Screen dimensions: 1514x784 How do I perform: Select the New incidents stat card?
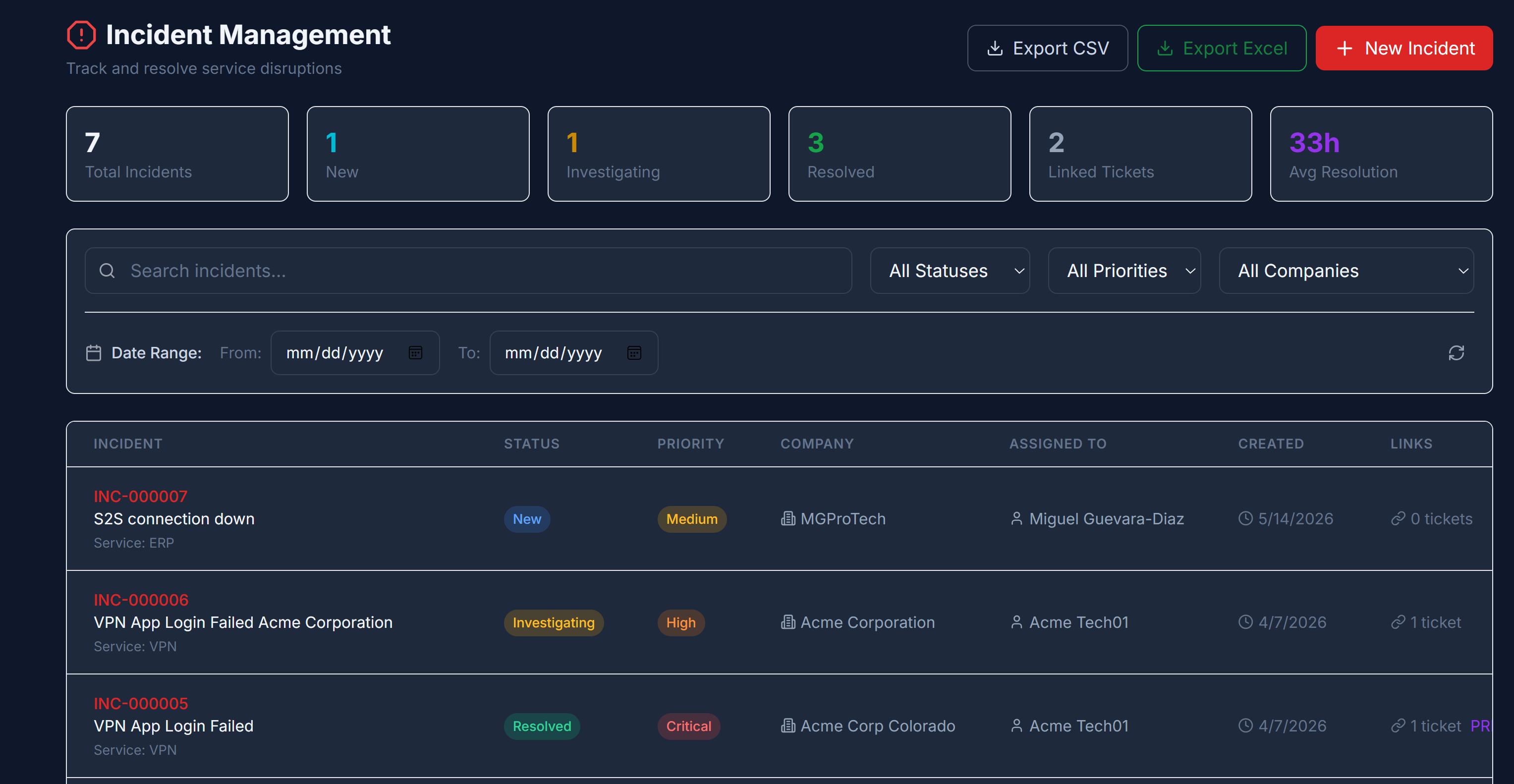pos(418,154)
